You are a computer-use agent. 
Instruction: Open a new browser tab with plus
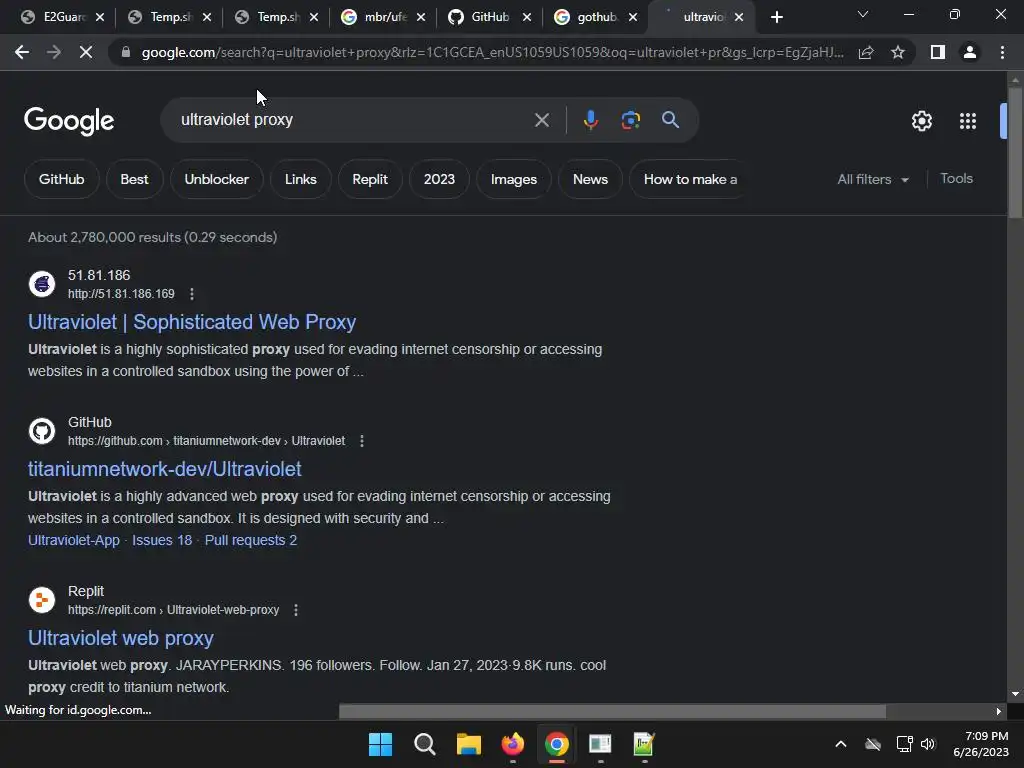776,18
